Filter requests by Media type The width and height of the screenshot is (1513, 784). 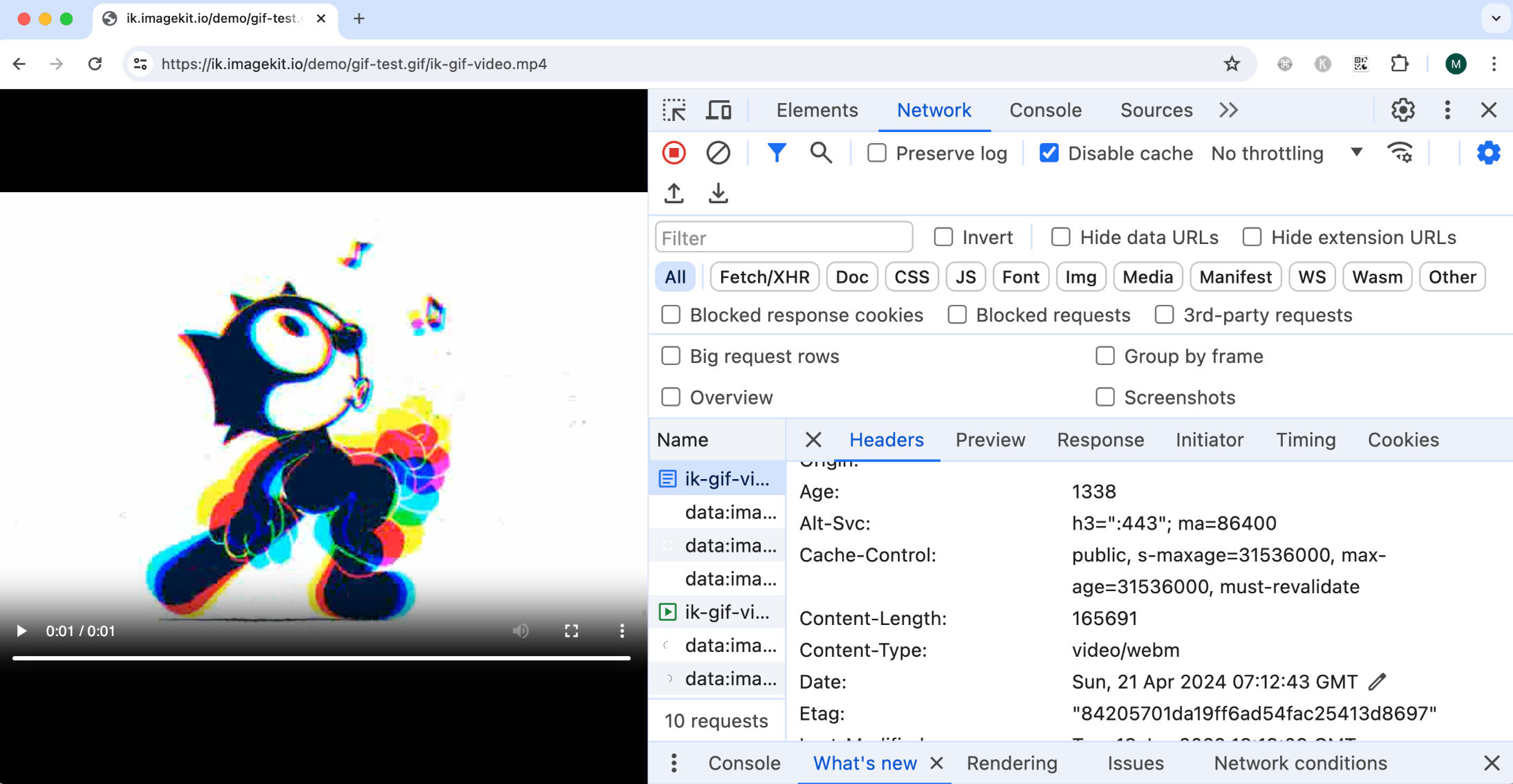1147,277
